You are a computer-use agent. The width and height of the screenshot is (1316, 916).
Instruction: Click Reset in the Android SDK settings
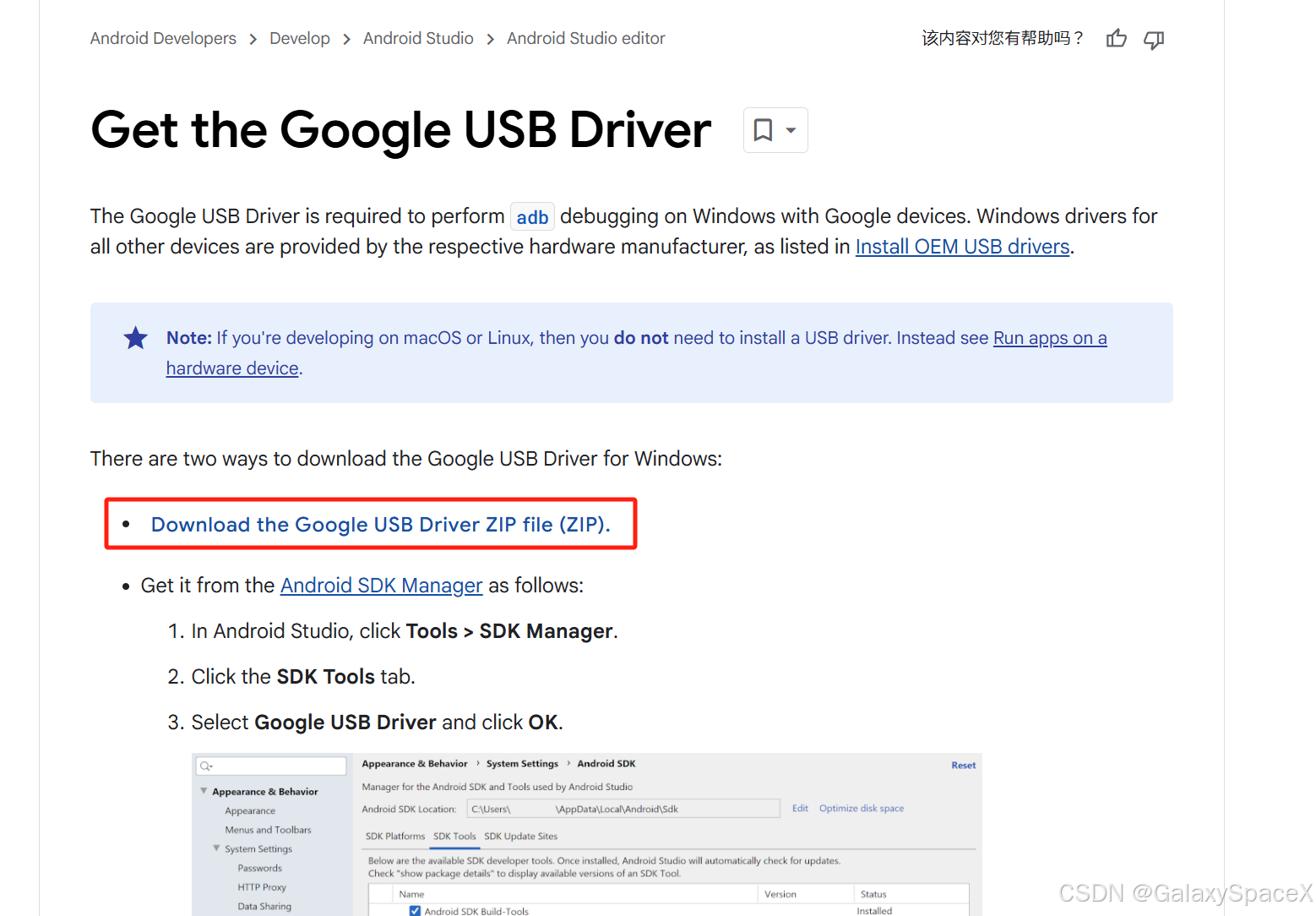pos(963,766)
